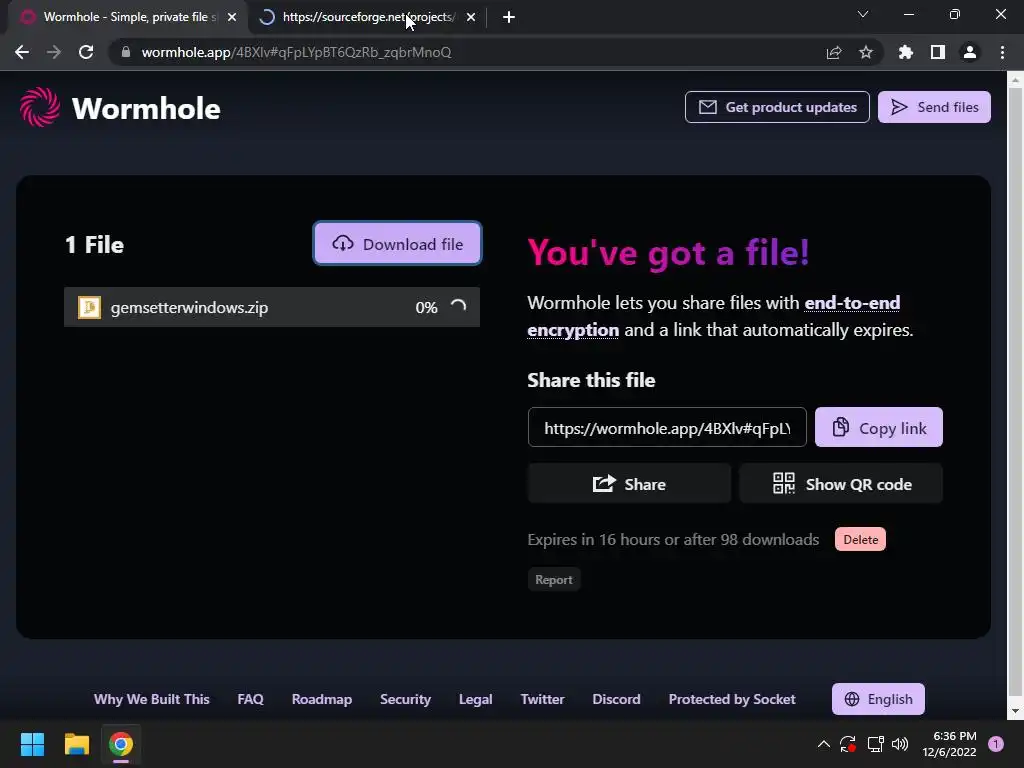1024x768 pixels.
Task: Open the taskbar clock and date
Action: pos(949,744)
